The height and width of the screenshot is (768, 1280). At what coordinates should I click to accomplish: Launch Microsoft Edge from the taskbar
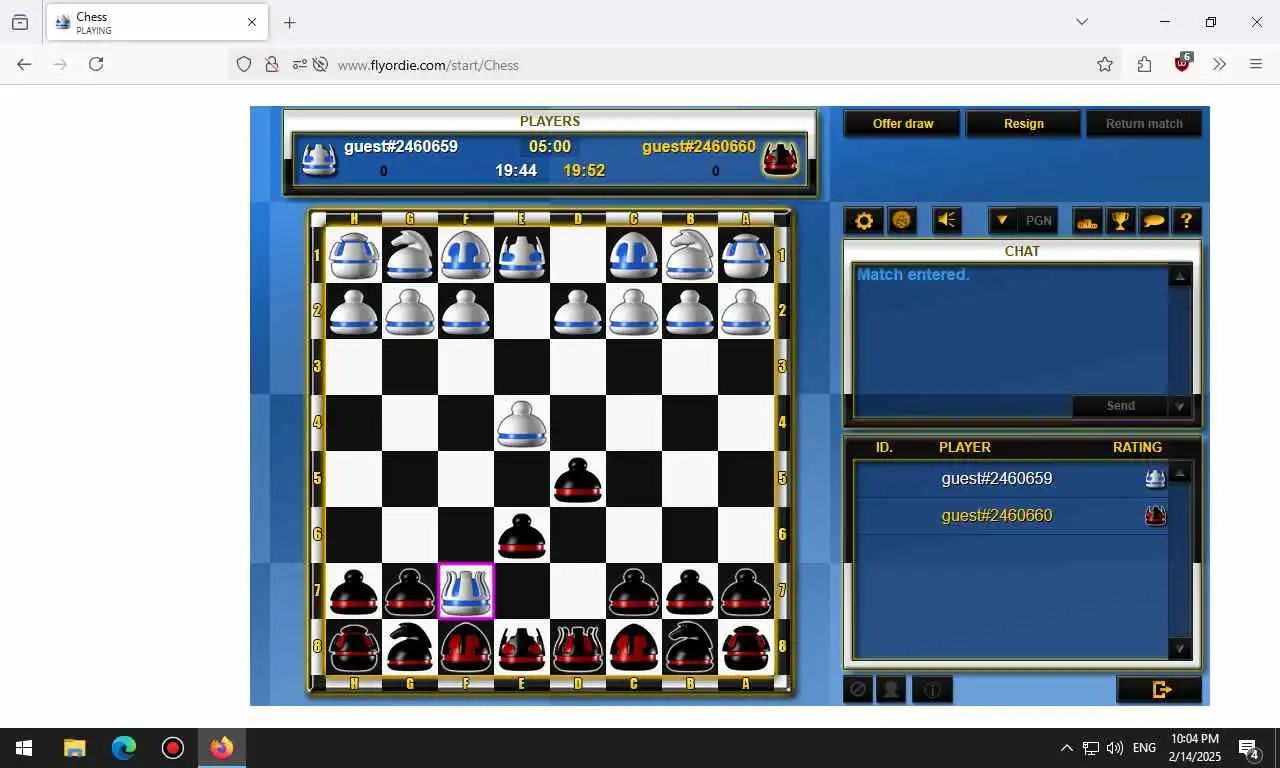click(x=124, y=748)
